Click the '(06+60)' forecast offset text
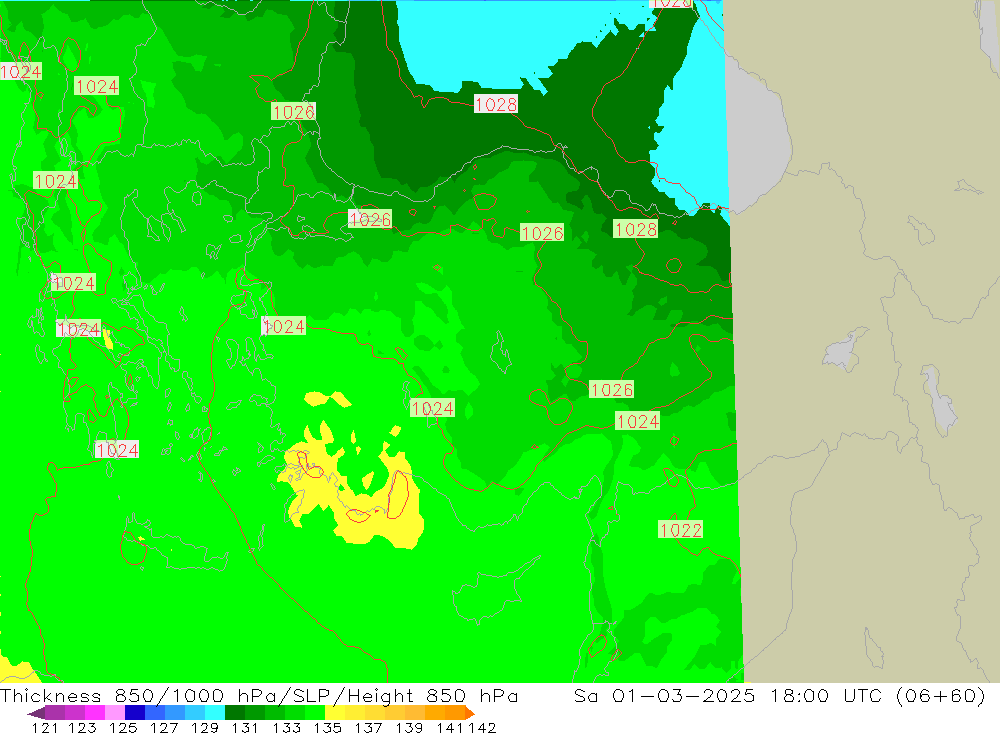 [941, 695]
